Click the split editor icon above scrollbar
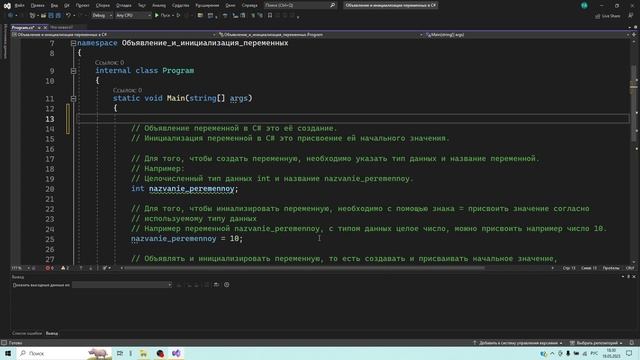 pyautogui.click(x=634, y=35)
